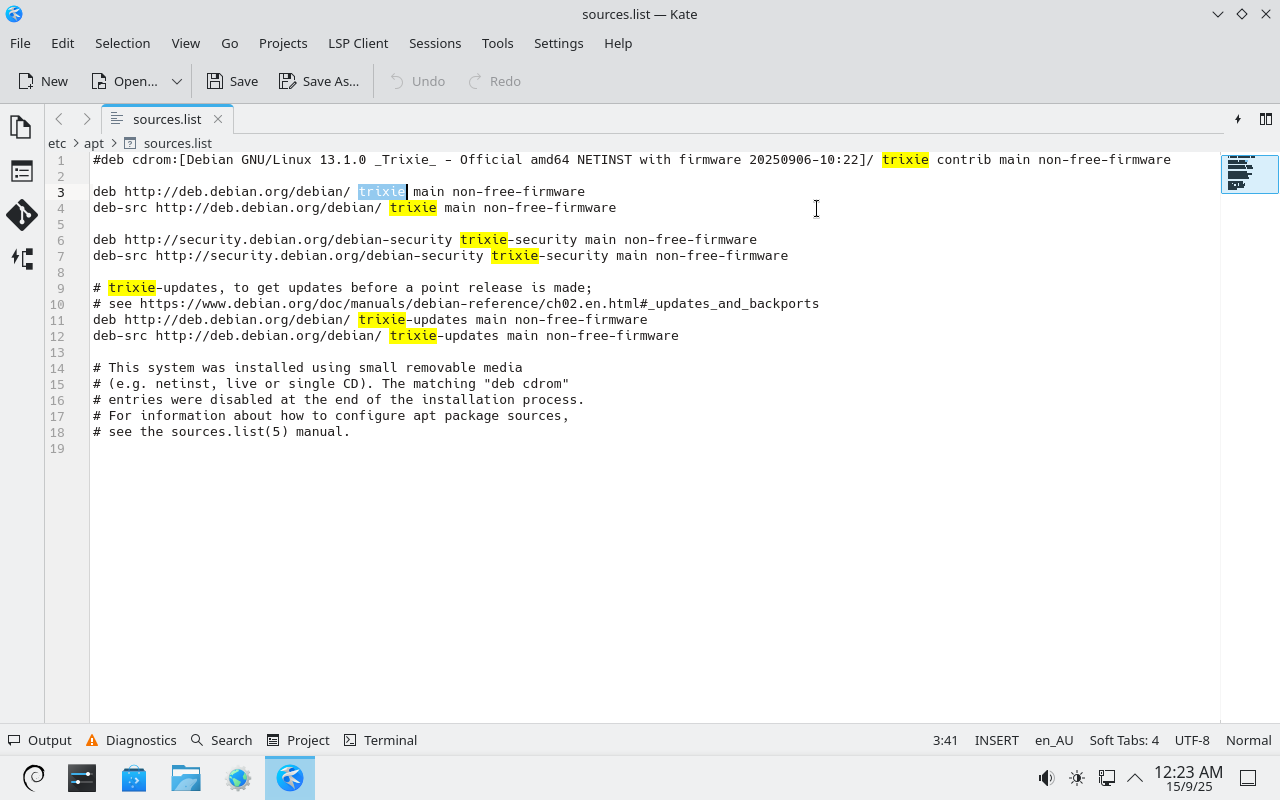Open the Help menu
Viewport: 1280px width, 800px height.
coord(618,43)
